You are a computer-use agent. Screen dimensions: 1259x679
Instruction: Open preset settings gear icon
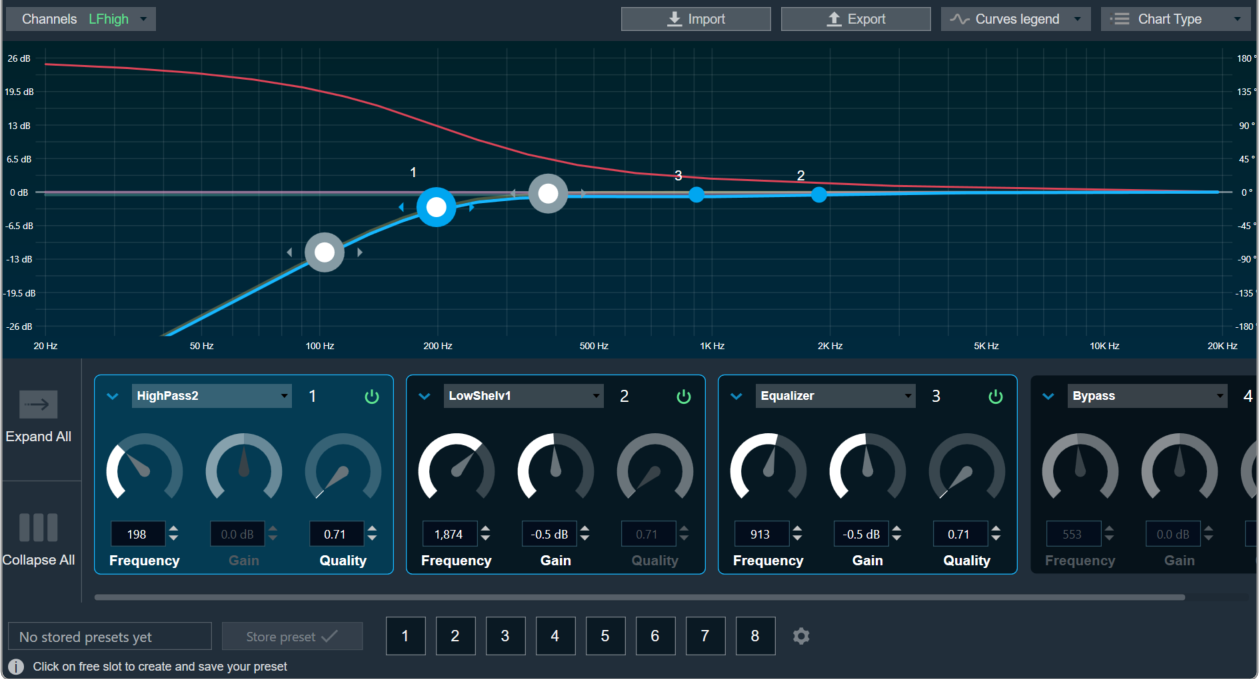801,636
